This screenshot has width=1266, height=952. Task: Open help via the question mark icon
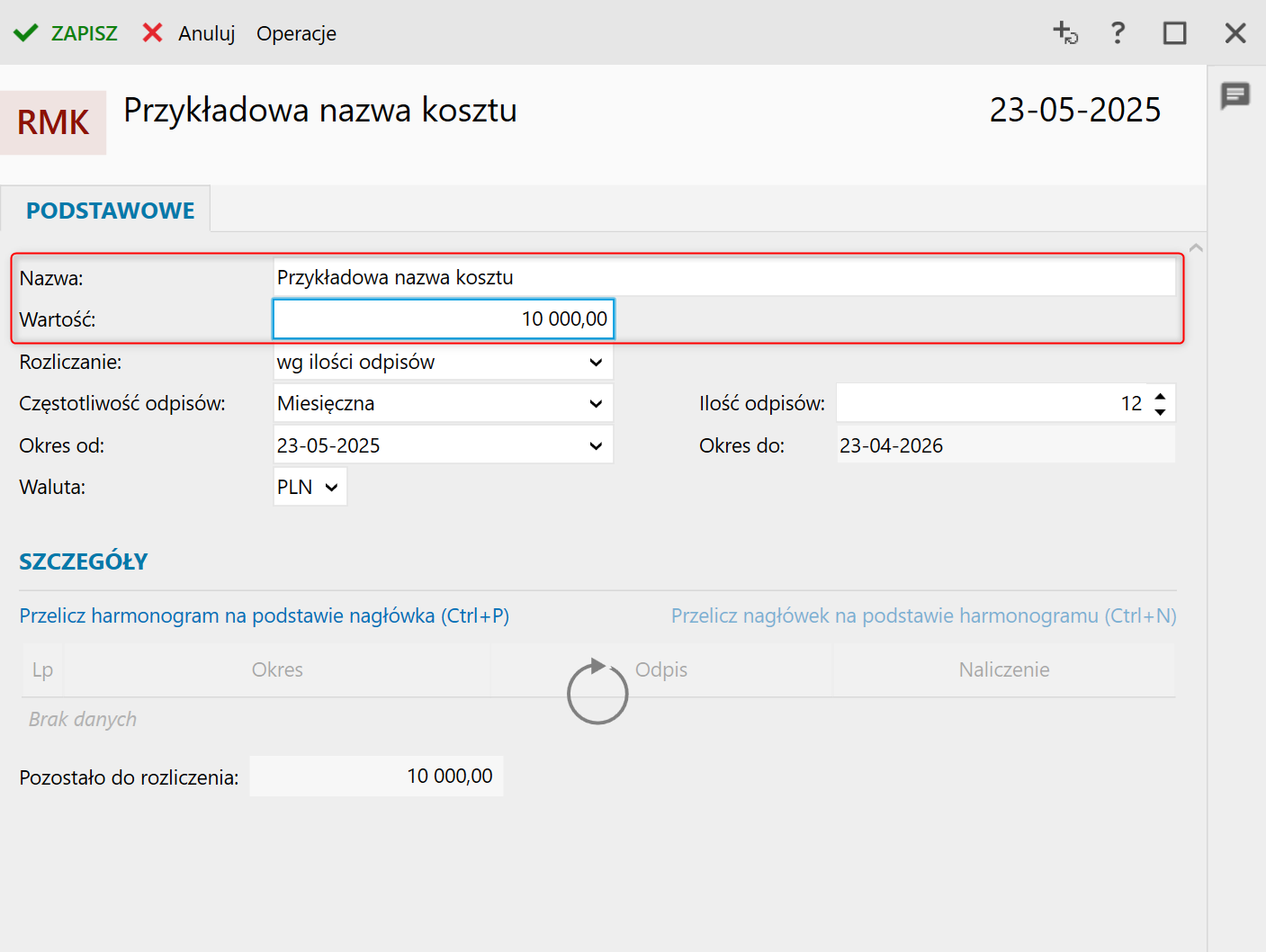coord(1118,33)
